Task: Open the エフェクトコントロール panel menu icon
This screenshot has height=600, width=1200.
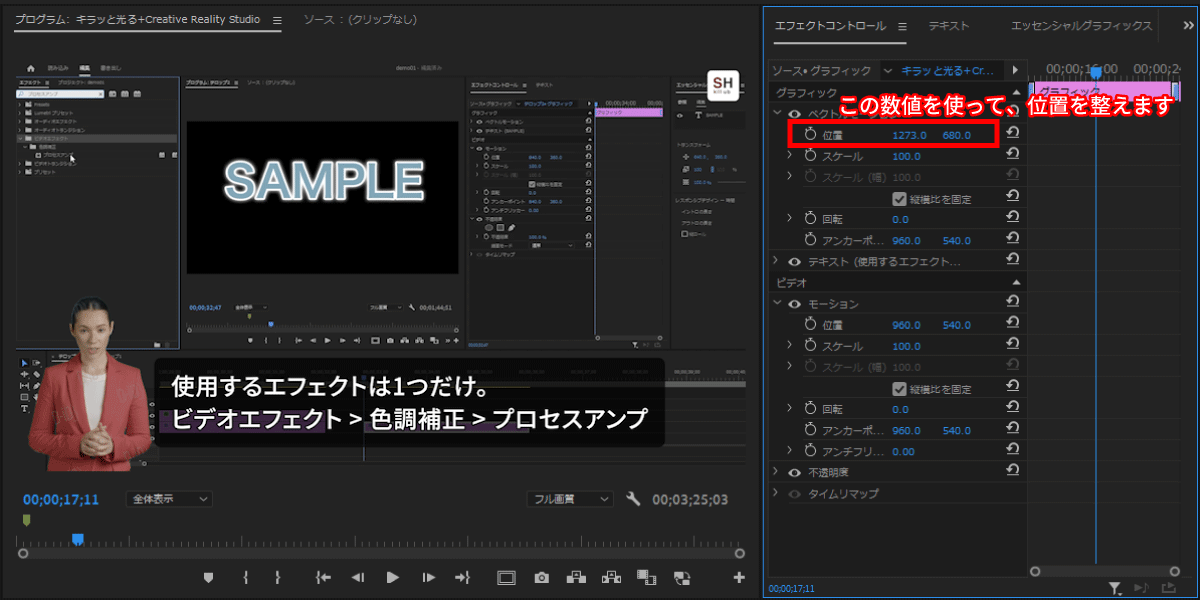Action: coord(901,26)
